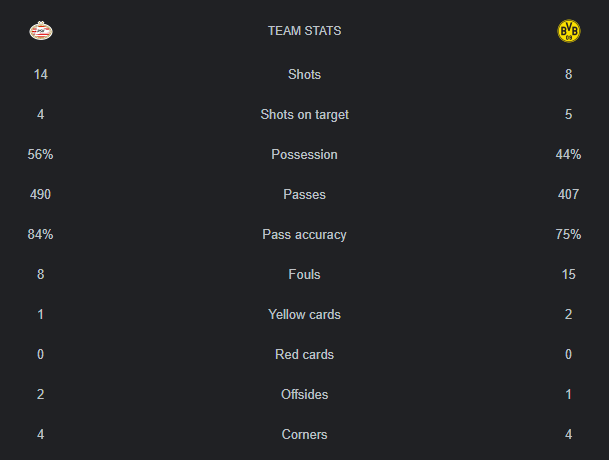The height and width of the screenshot is (460, 609).
Task: Select the Passes stat label
Action: (x=304, y=194)
